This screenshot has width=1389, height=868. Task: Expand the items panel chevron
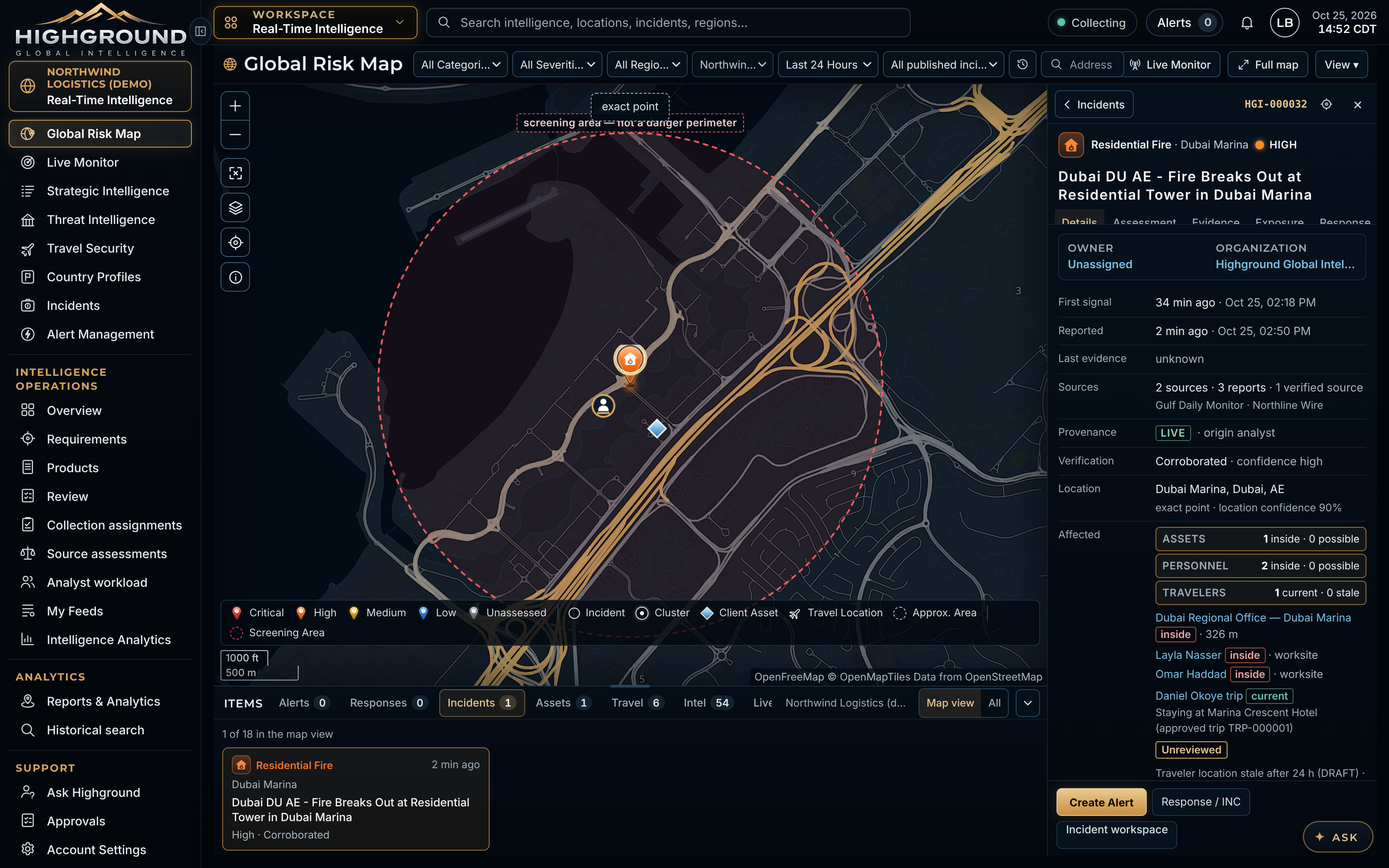click(1027, 703)
